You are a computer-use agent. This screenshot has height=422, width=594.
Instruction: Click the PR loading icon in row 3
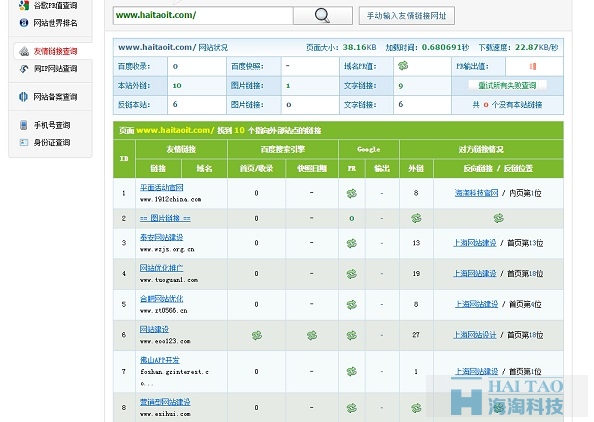pos(352,243)
